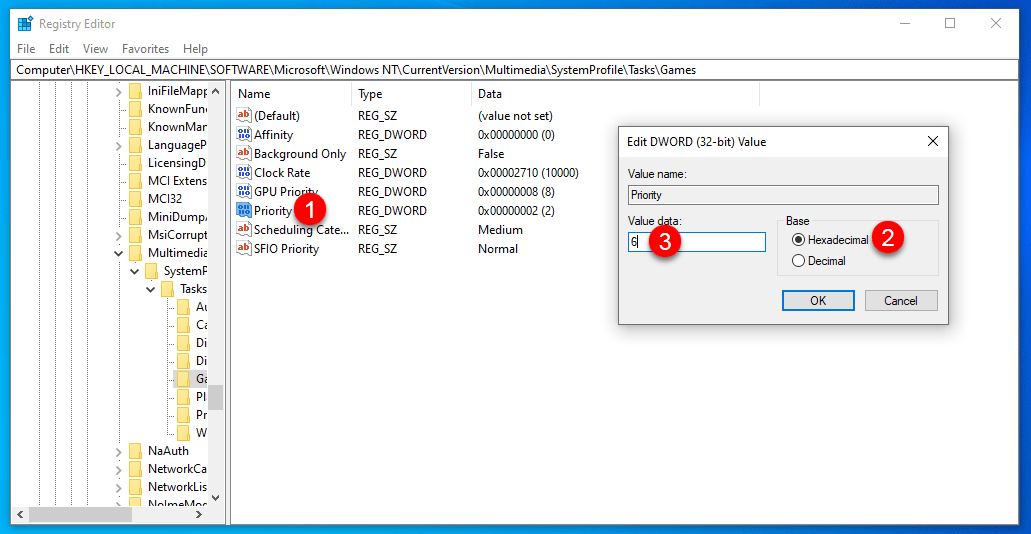Open the File menu
Screen dimensions: 1031x534
tap(26, 49)
